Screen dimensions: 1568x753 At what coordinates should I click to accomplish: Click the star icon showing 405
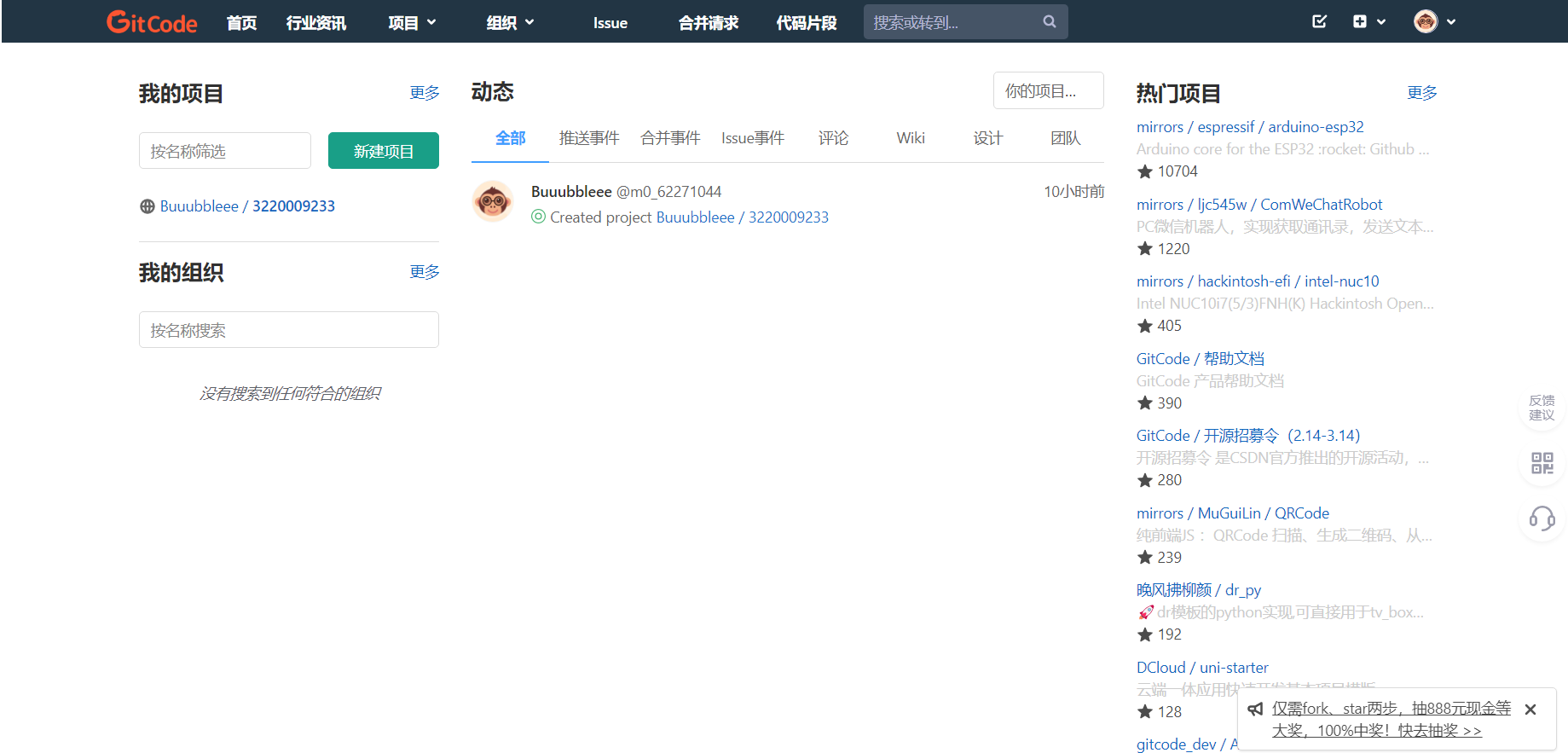[x=1145, y=326]
